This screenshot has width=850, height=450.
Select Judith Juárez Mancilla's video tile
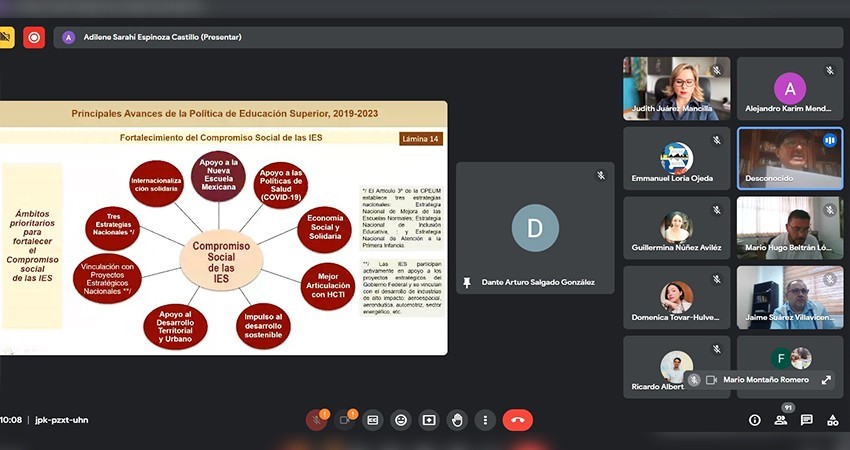click(x=676, y=88)
